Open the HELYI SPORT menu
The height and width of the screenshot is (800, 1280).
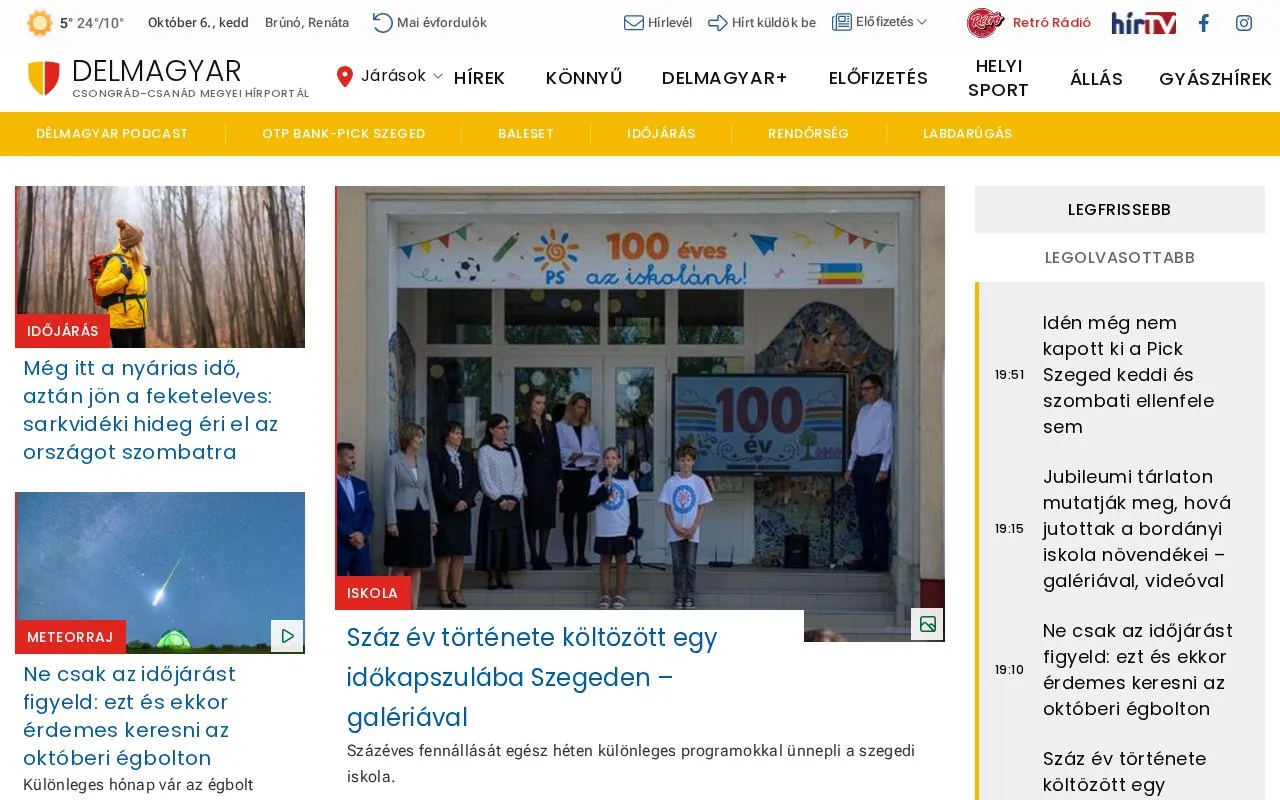998,78
